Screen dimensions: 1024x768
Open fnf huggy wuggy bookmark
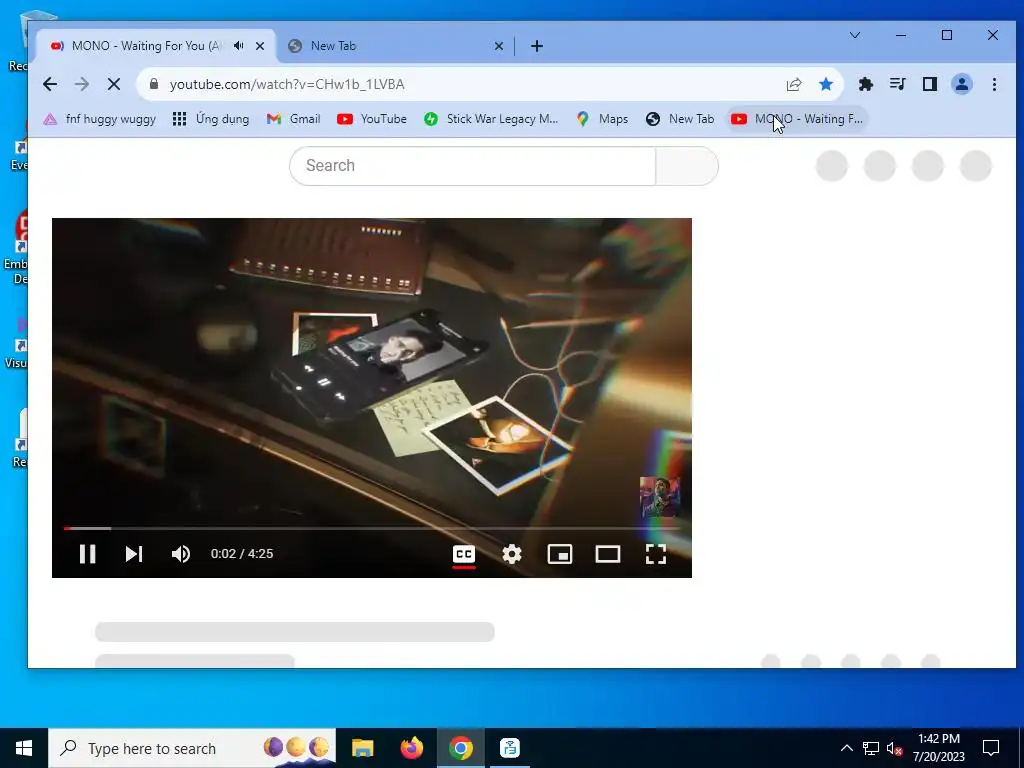(x=100, y=119)
